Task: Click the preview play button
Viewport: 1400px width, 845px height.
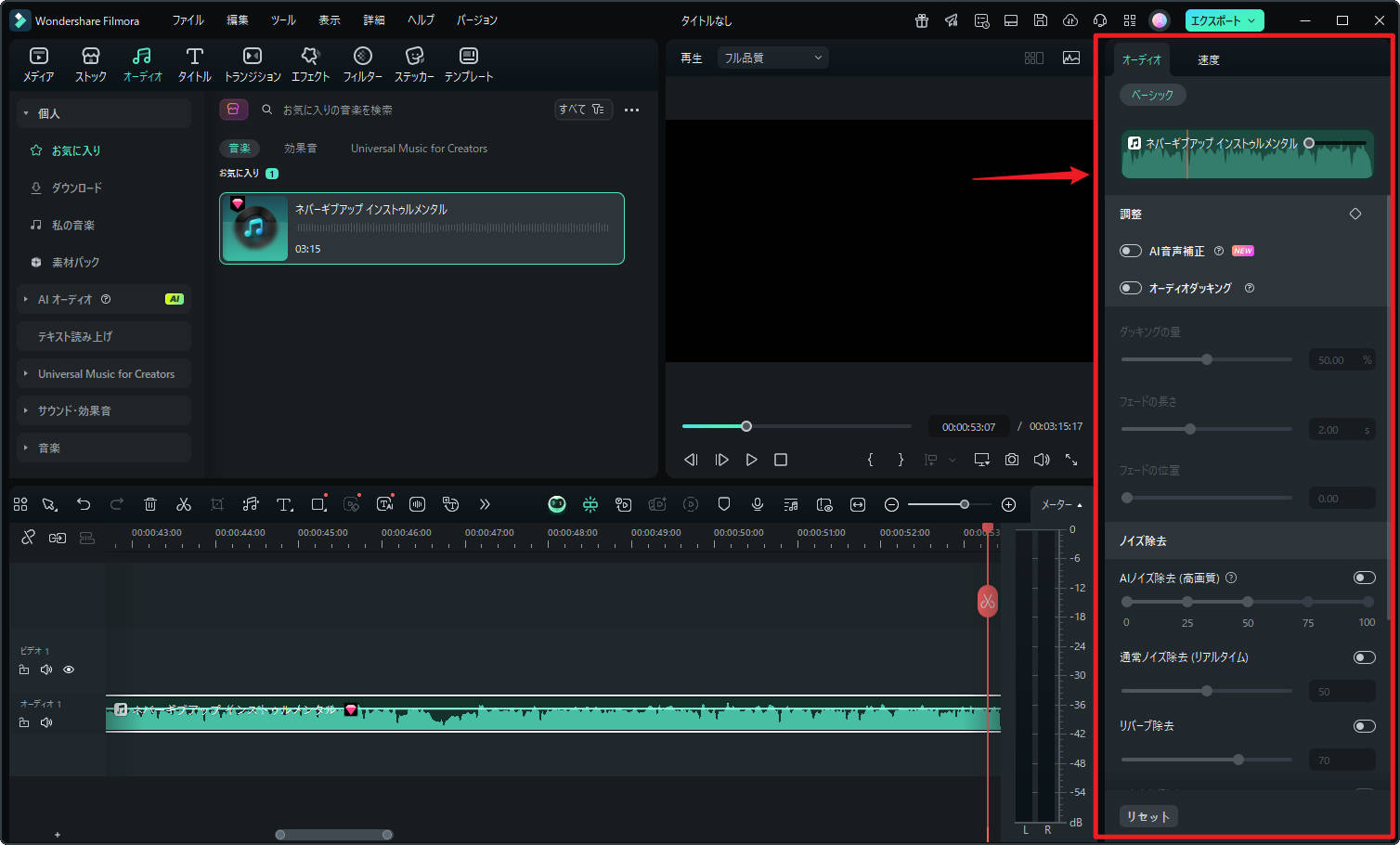Action: pyautogui.click(x=752, y=460)
